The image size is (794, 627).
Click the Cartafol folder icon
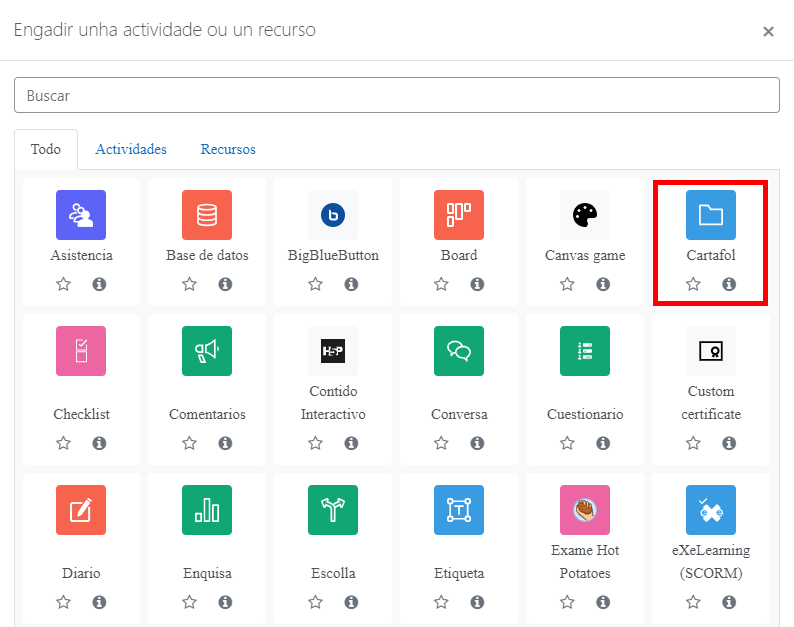711,215
